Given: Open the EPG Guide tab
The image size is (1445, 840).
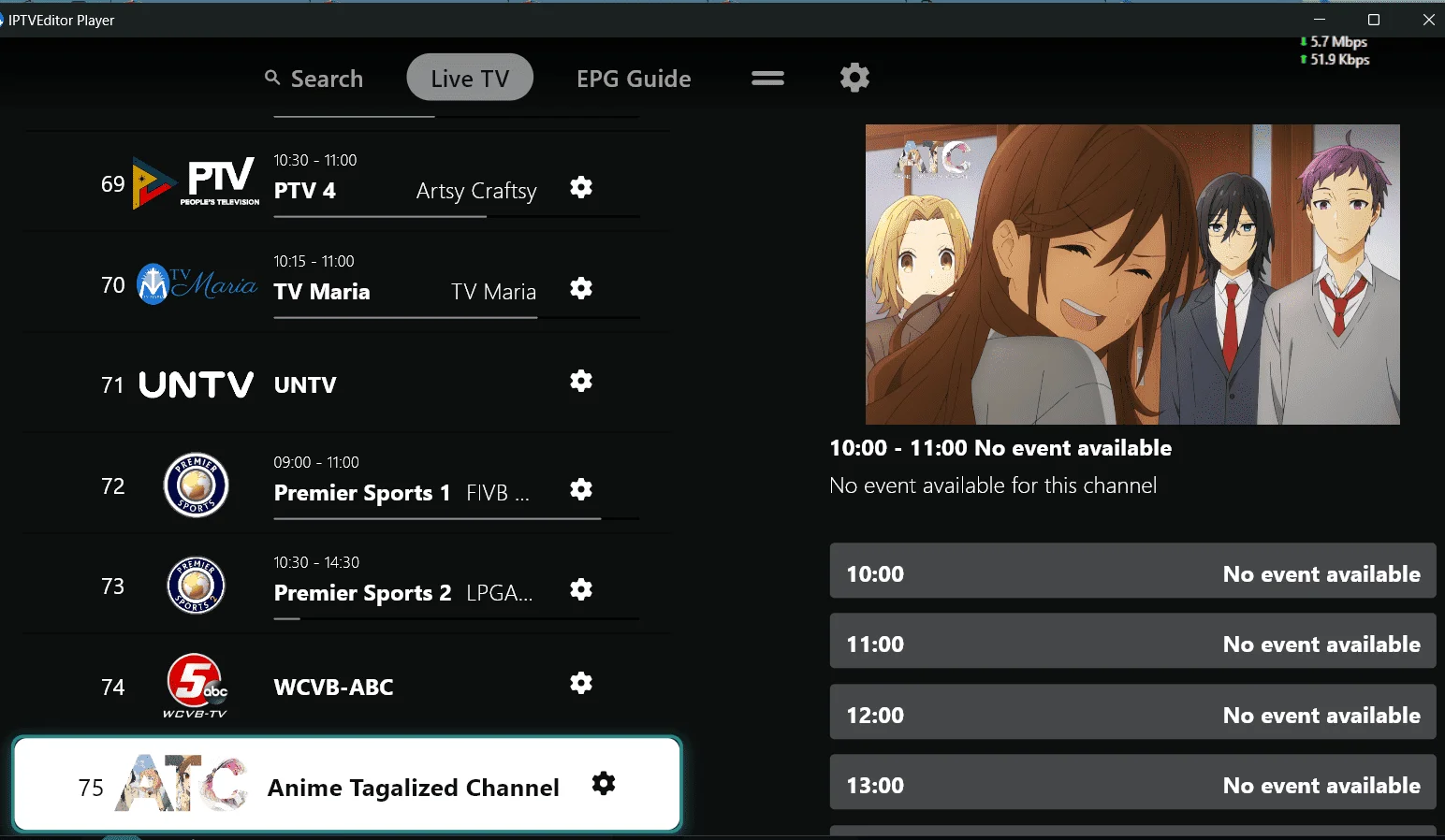Looking at the screenshot, I should [634, 79].
